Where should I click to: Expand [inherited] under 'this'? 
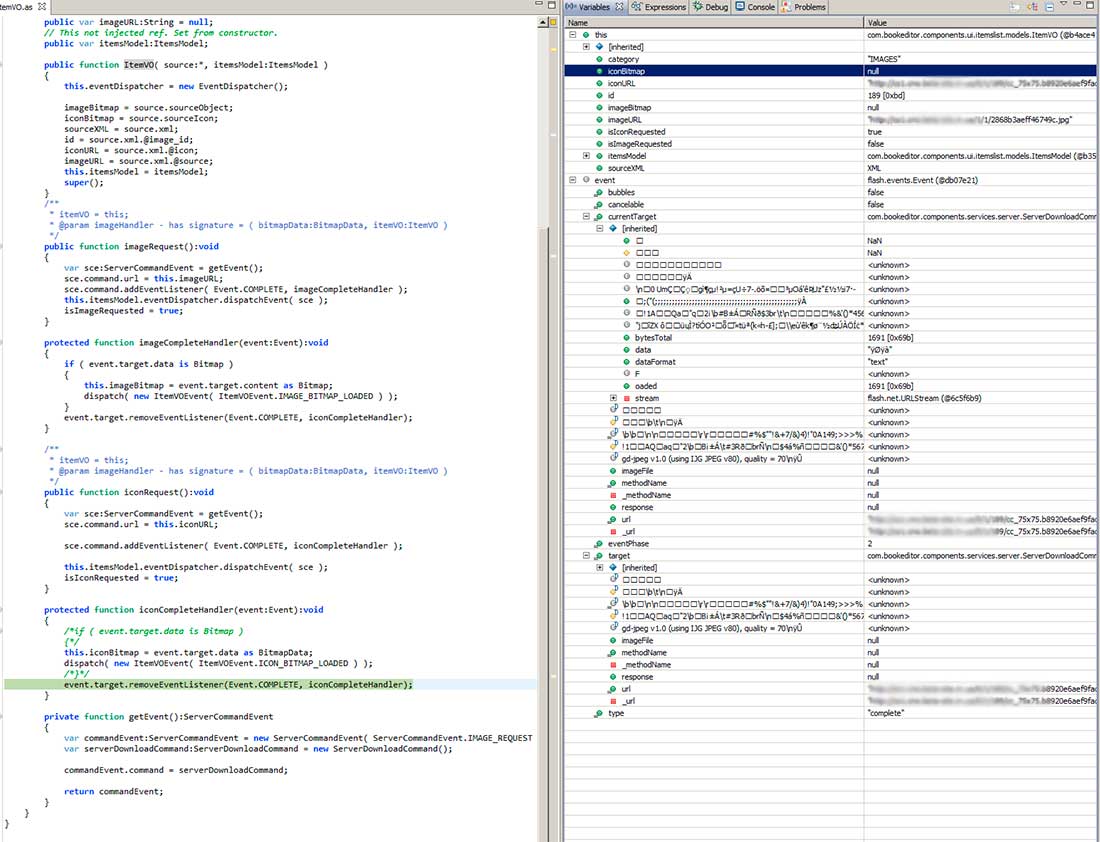[x=586, y=46]
